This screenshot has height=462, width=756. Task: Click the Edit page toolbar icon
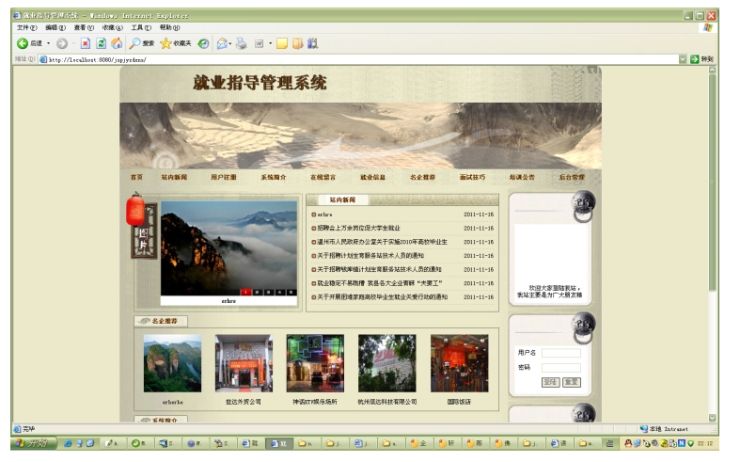[x=259, y=44]
